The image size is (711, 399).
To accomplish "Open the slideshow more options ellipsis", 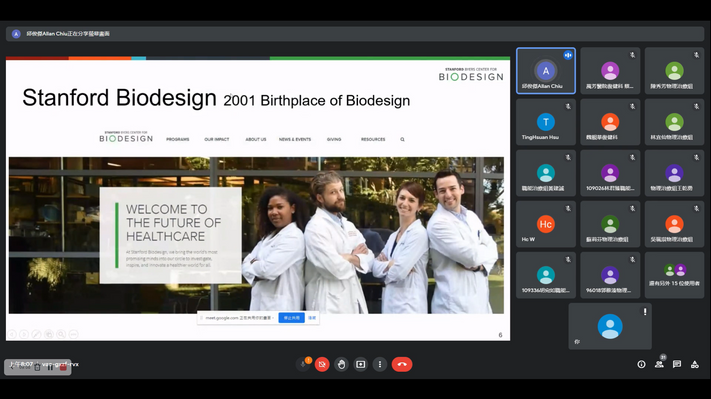I will coord(73,334).
